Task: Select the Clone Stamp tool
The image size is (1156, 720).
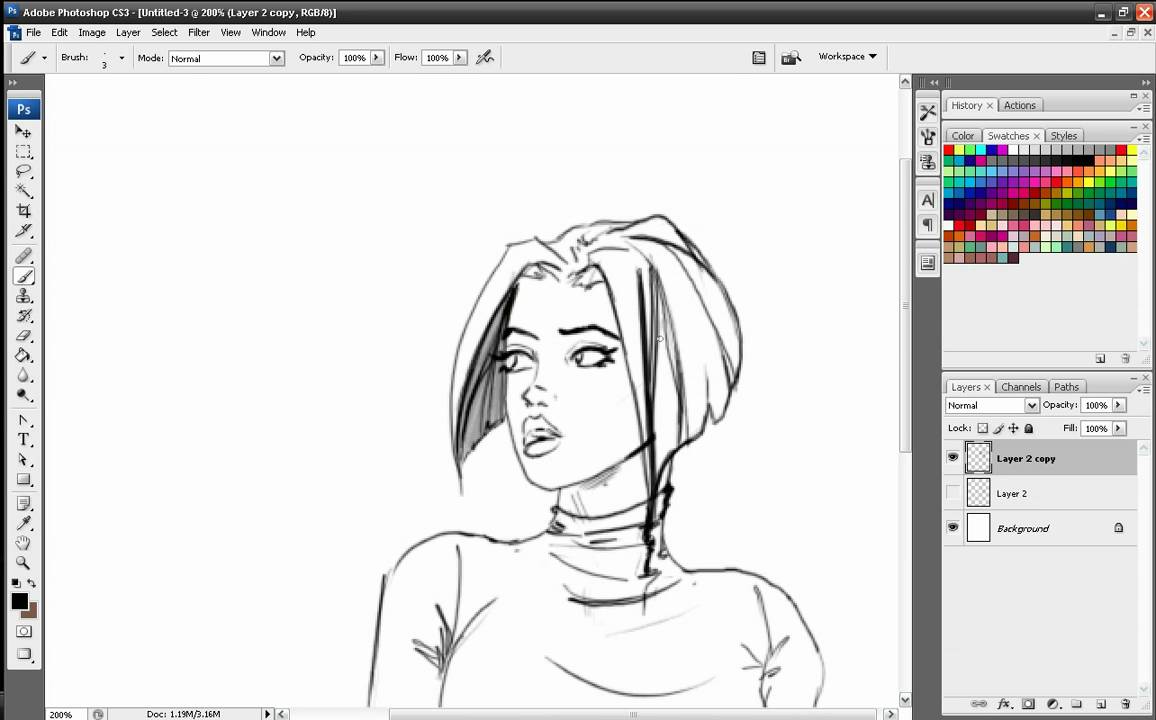Action: point(24,296)
